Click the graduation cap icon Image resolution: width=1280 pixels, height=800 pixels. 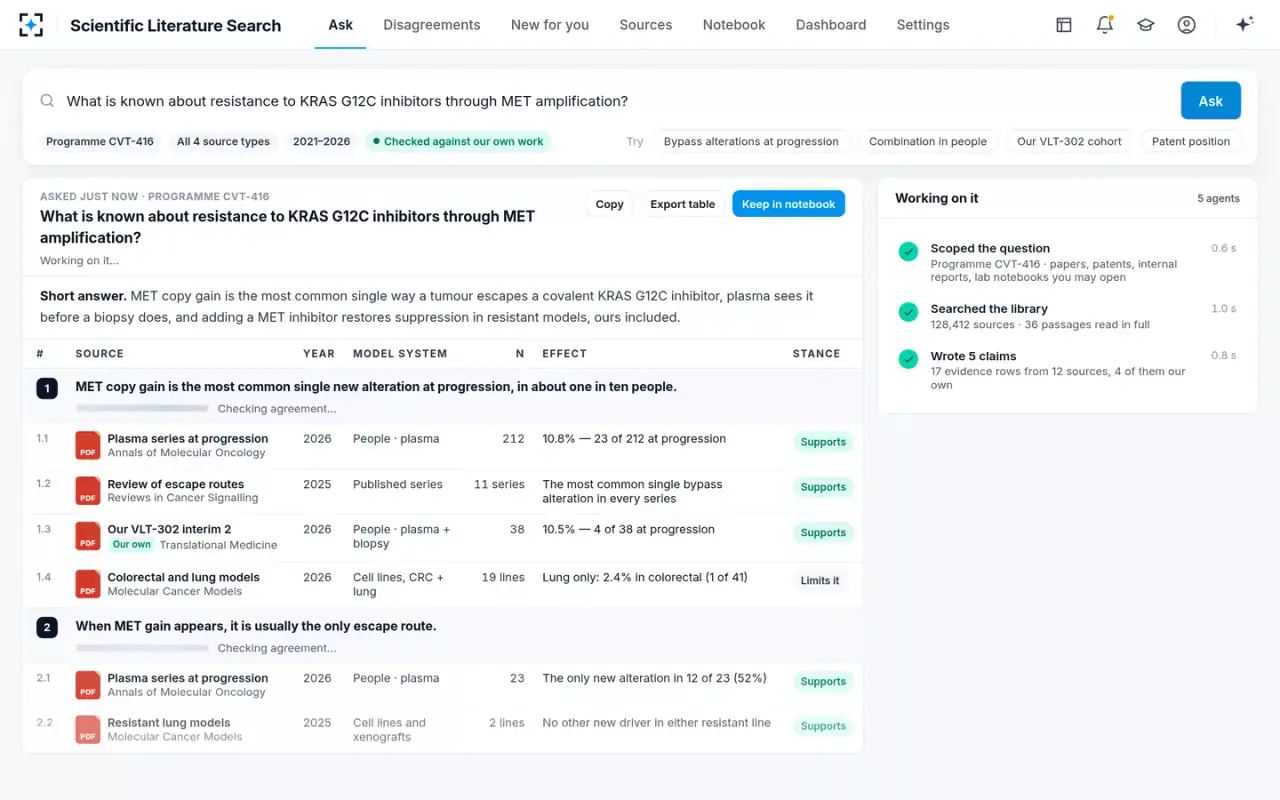click(1146, 25)
